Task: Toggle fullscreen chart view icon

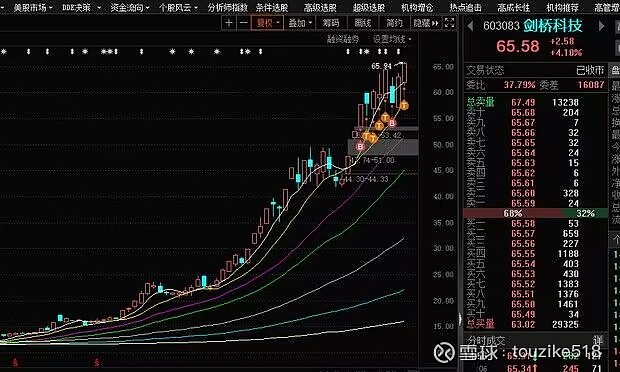Action: 449,23
